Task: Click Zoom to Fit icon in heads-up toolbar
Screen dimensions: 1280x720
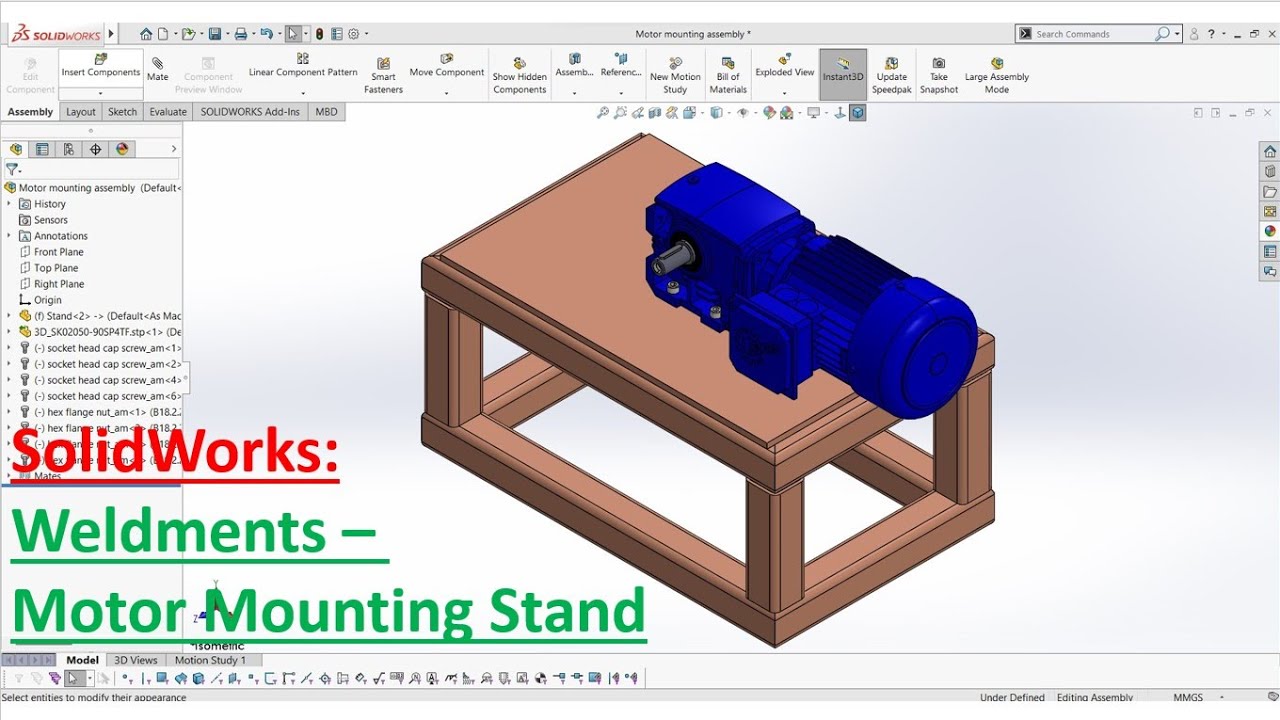Action: point(602,113)
